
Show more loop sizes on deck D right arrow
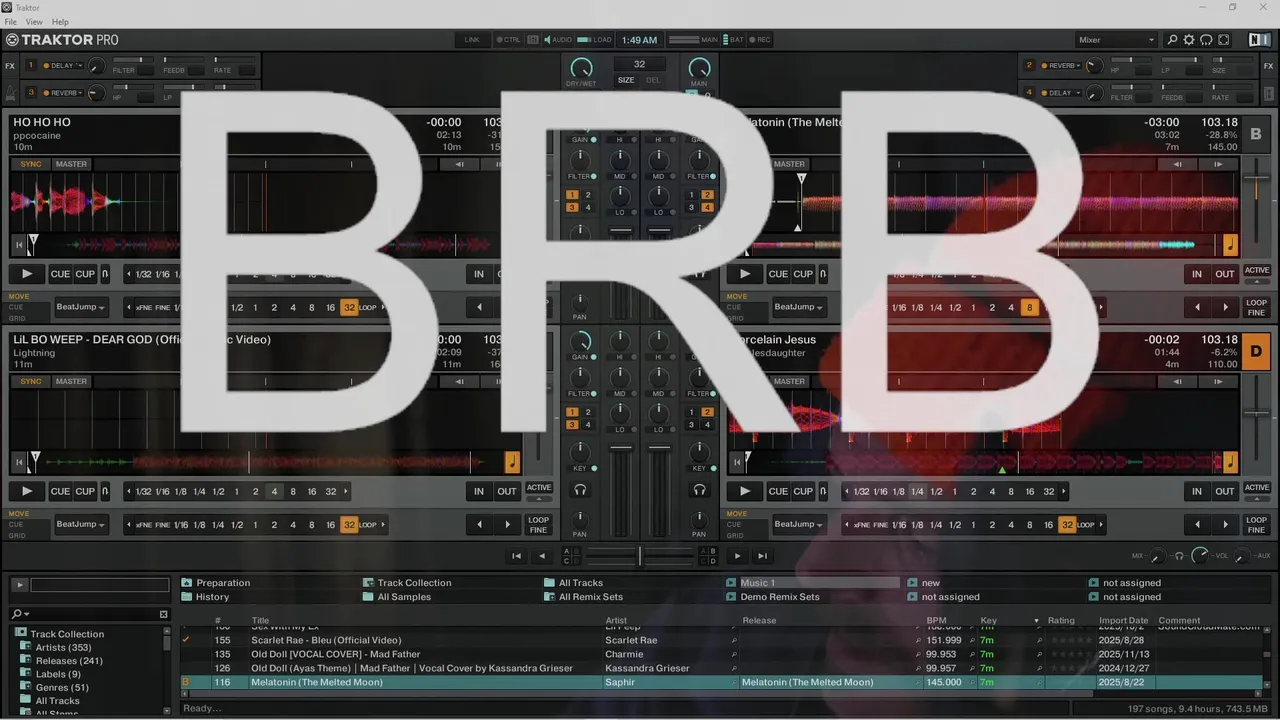1064,491
